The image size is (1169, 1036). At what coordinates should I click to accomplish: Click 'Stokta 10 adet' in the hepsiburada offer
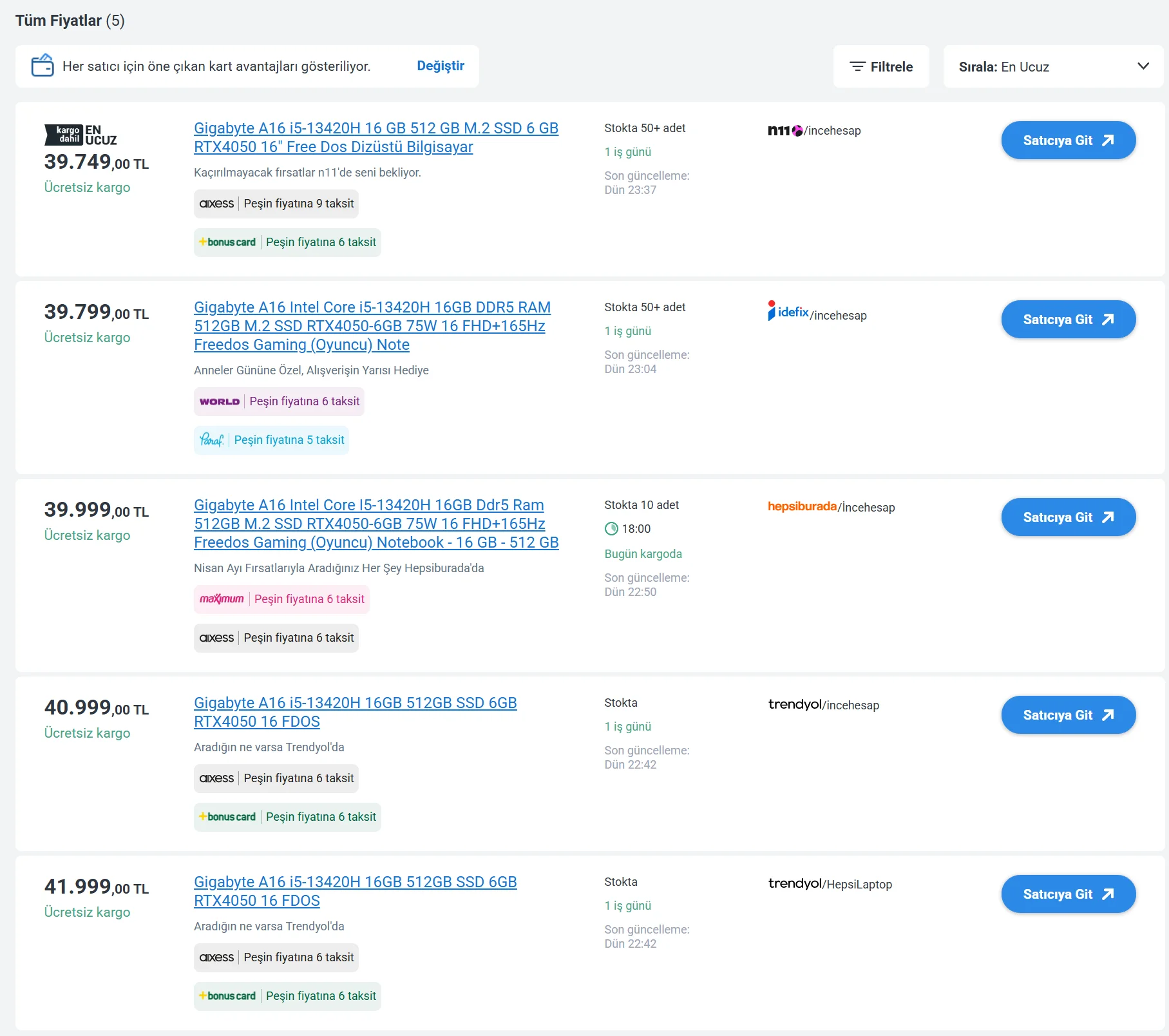[642, 505]
